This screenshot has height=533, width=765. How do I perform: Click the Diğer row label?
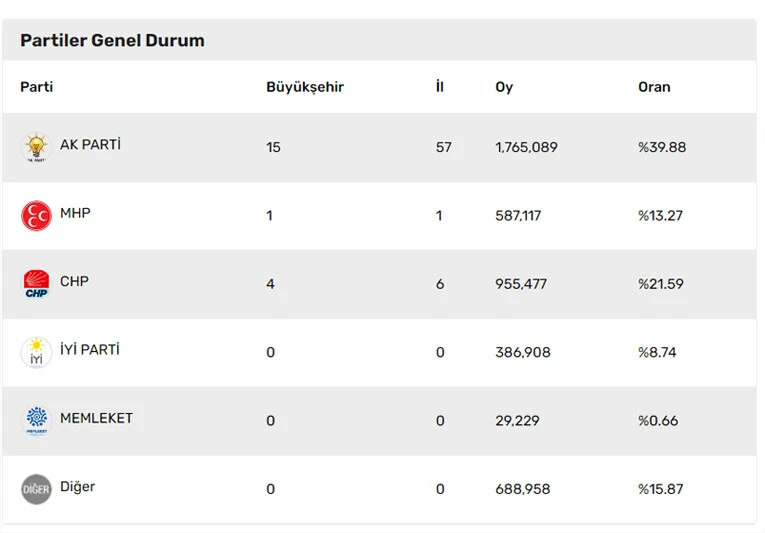[x=78, y=487]
